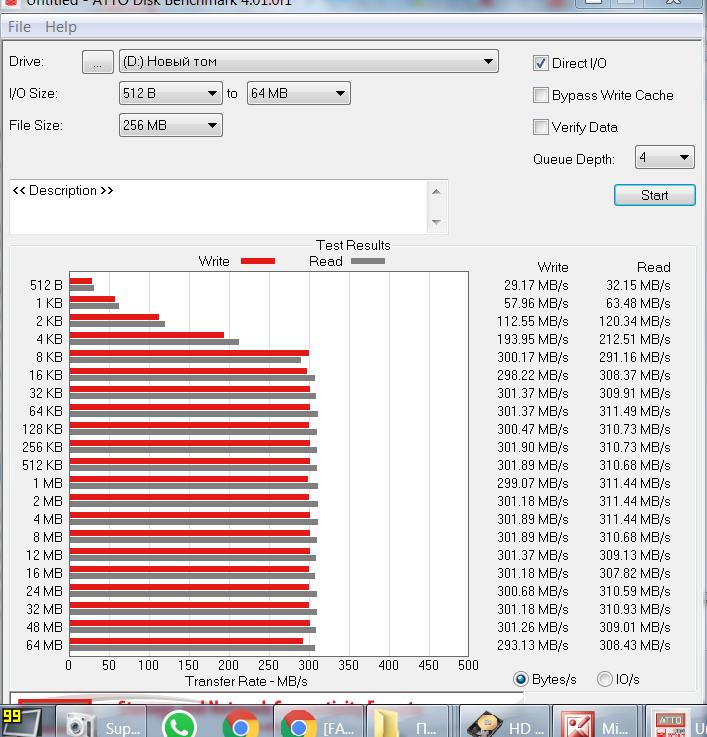Viewport: 707px width, 737px height.
Task: Click the 128 KB row label on chart
Action: [x=42, y=429]
